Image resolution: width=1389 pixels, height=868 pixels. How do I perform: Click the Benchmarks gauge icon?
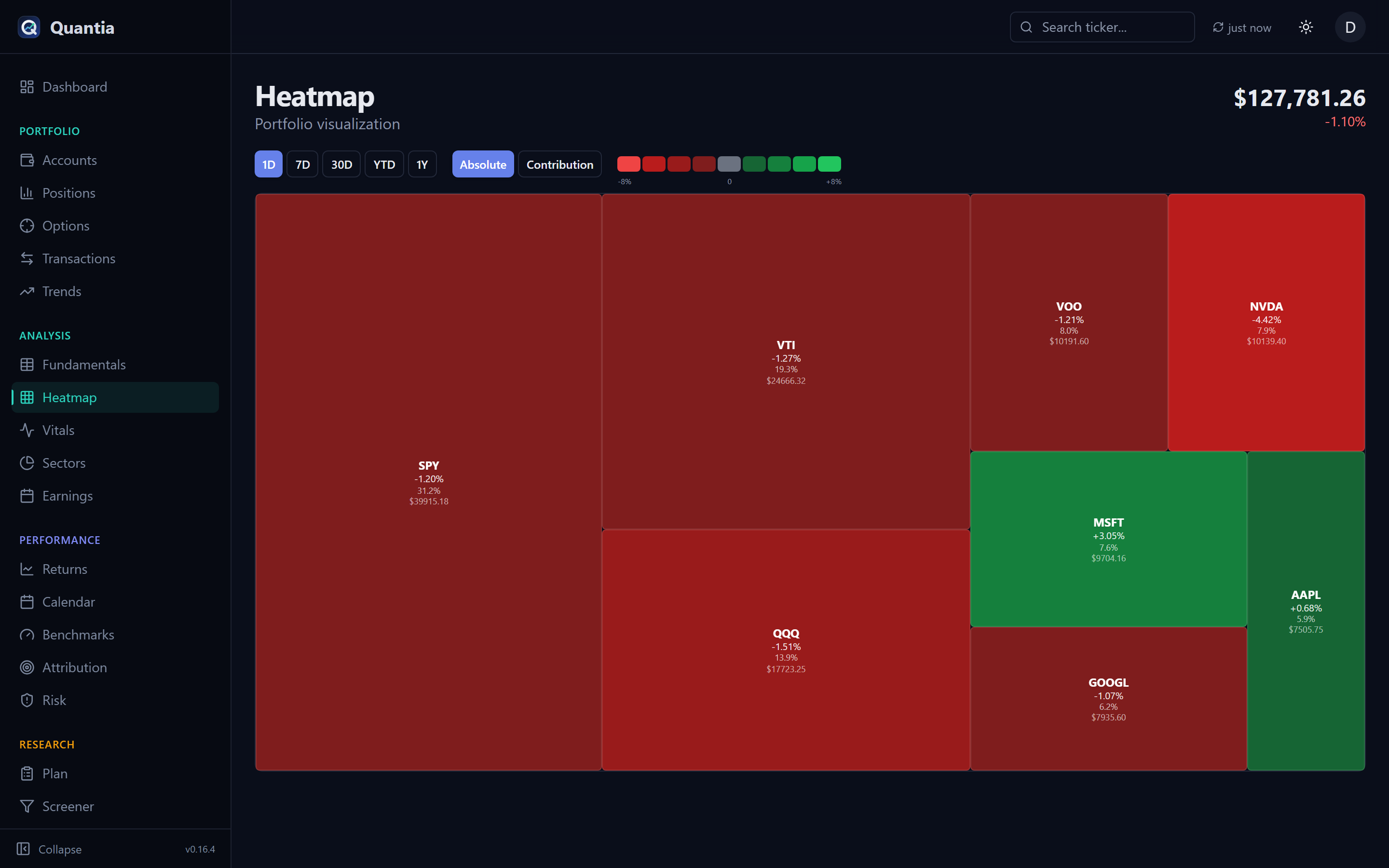27,634
